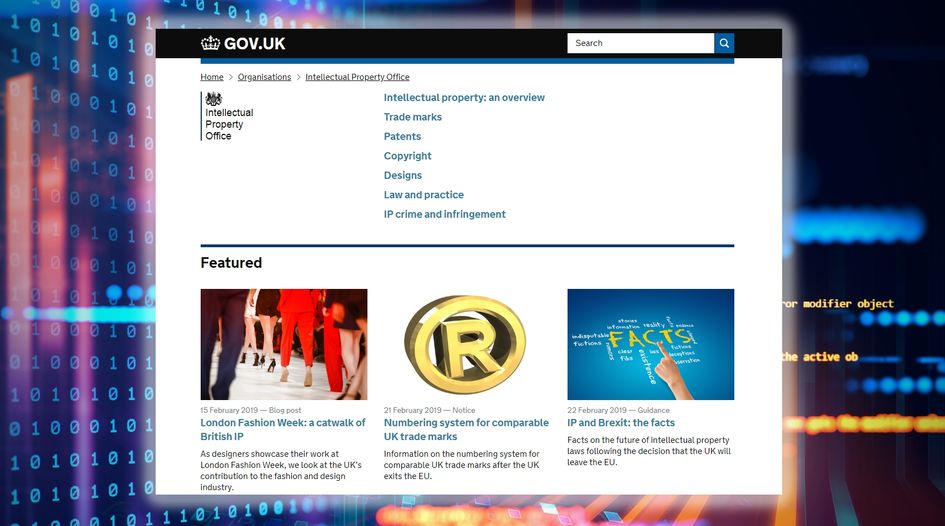Open 'IP and Brexit: the facts' link
The height and width of the screenshot is (526, 945).
tap(621, 423)
